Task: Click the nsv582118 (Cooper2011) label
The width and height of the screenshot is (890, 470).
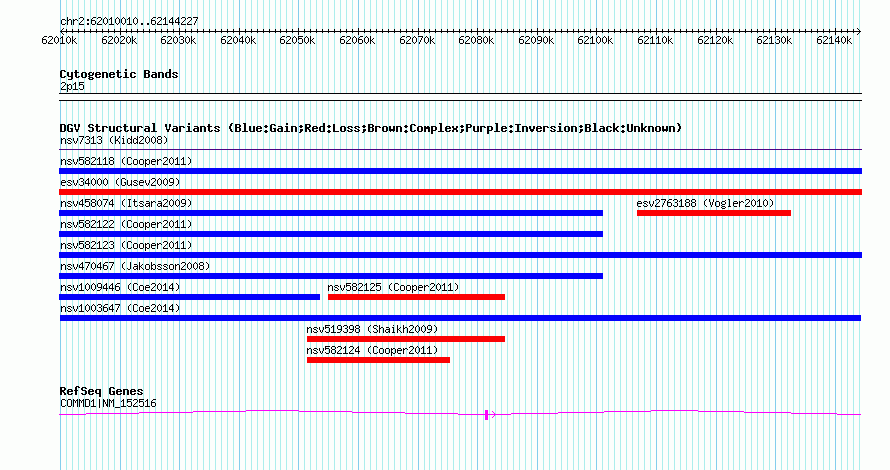Action: click(126, 161)
